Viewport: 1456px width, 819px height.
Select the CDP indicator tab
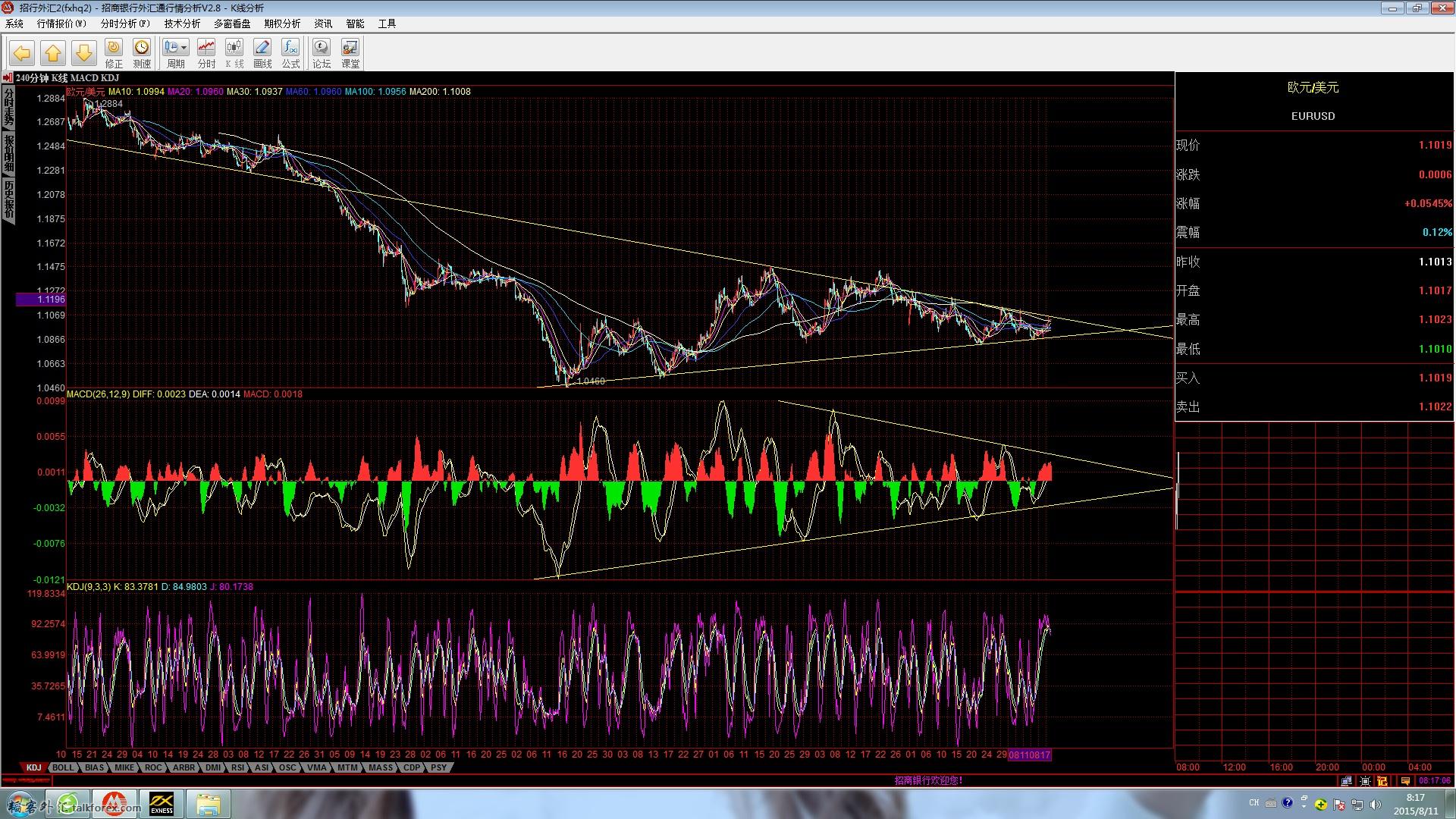click(412, 767)
